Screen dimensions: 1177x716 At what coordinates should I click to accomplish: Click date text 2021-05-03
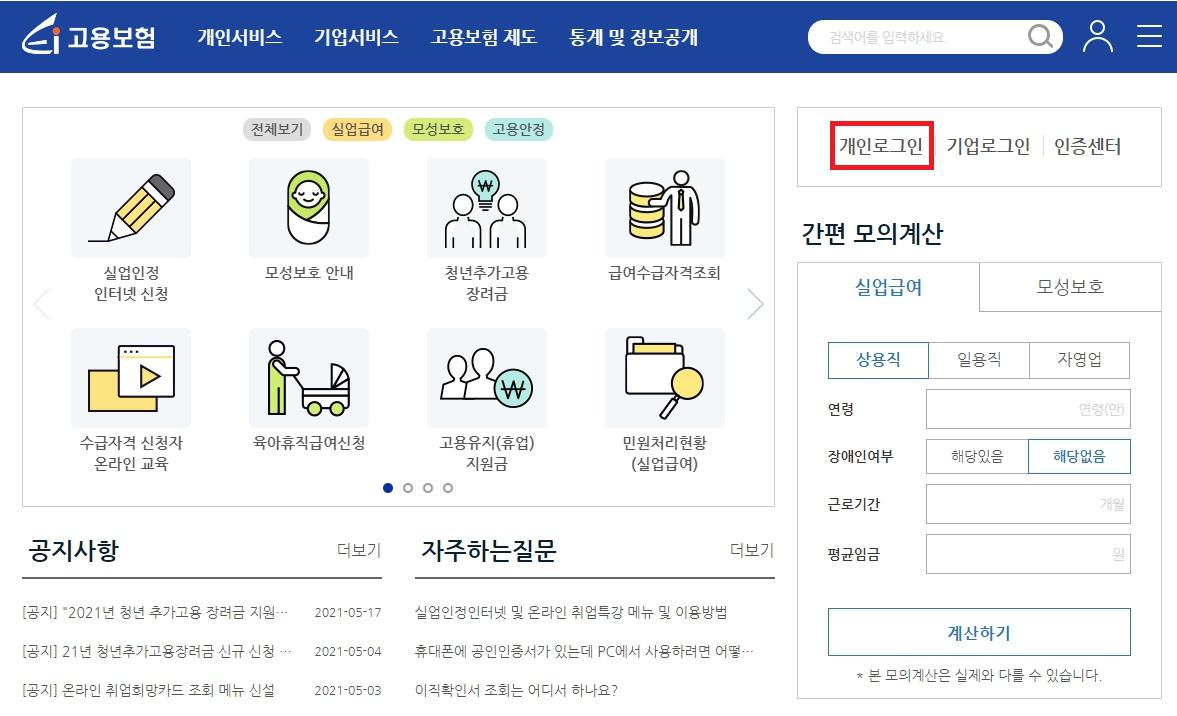click(x=348, y=690)
